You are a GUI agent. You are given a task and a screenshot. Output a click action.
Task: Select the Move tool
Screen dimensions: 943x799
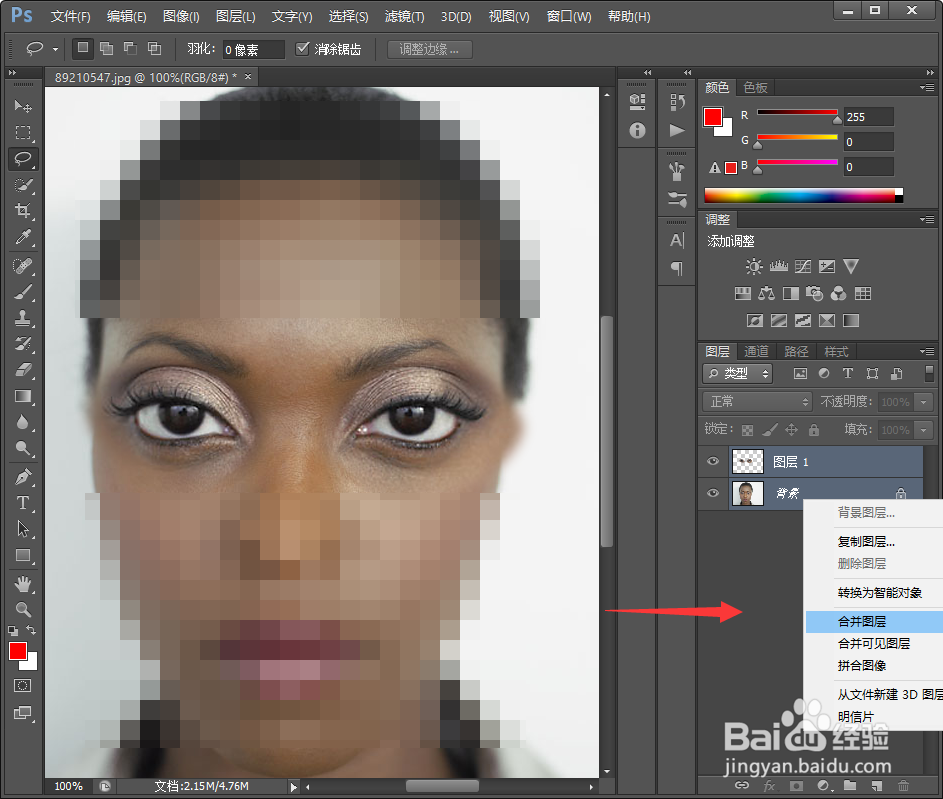tap(23, 106)
